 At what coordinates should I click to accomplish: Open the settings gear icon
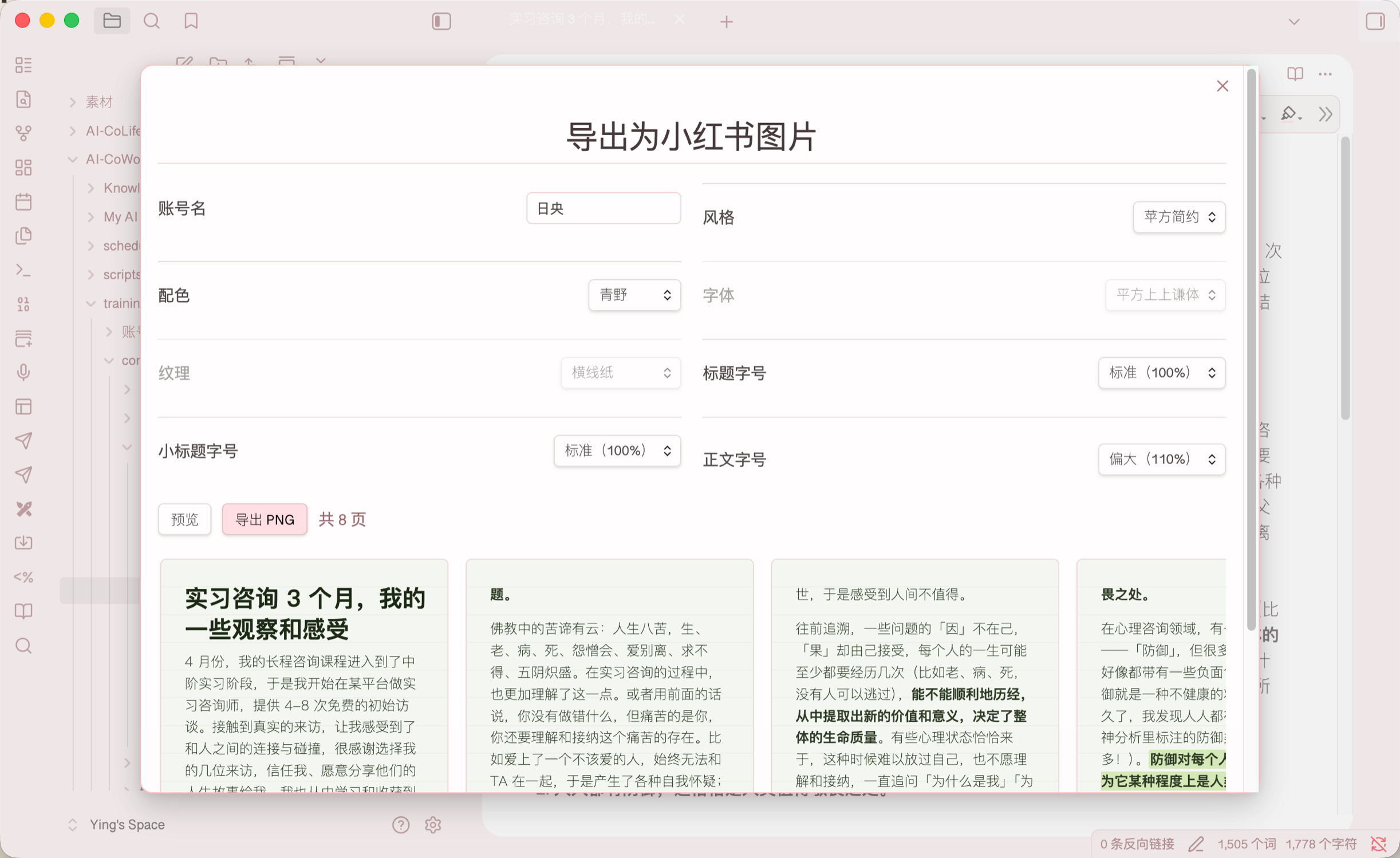[433, 825]
